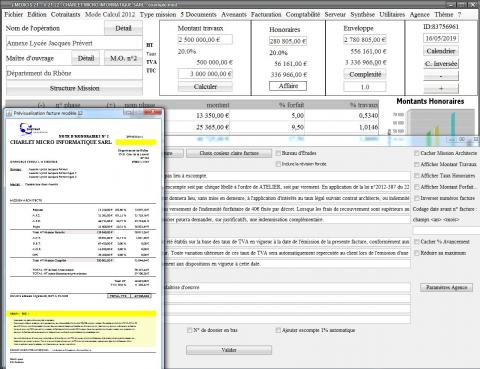Toggle Afficher Montant Travaux checkbox
Viewport: 480px width, 369px height.
click(417, 164)
